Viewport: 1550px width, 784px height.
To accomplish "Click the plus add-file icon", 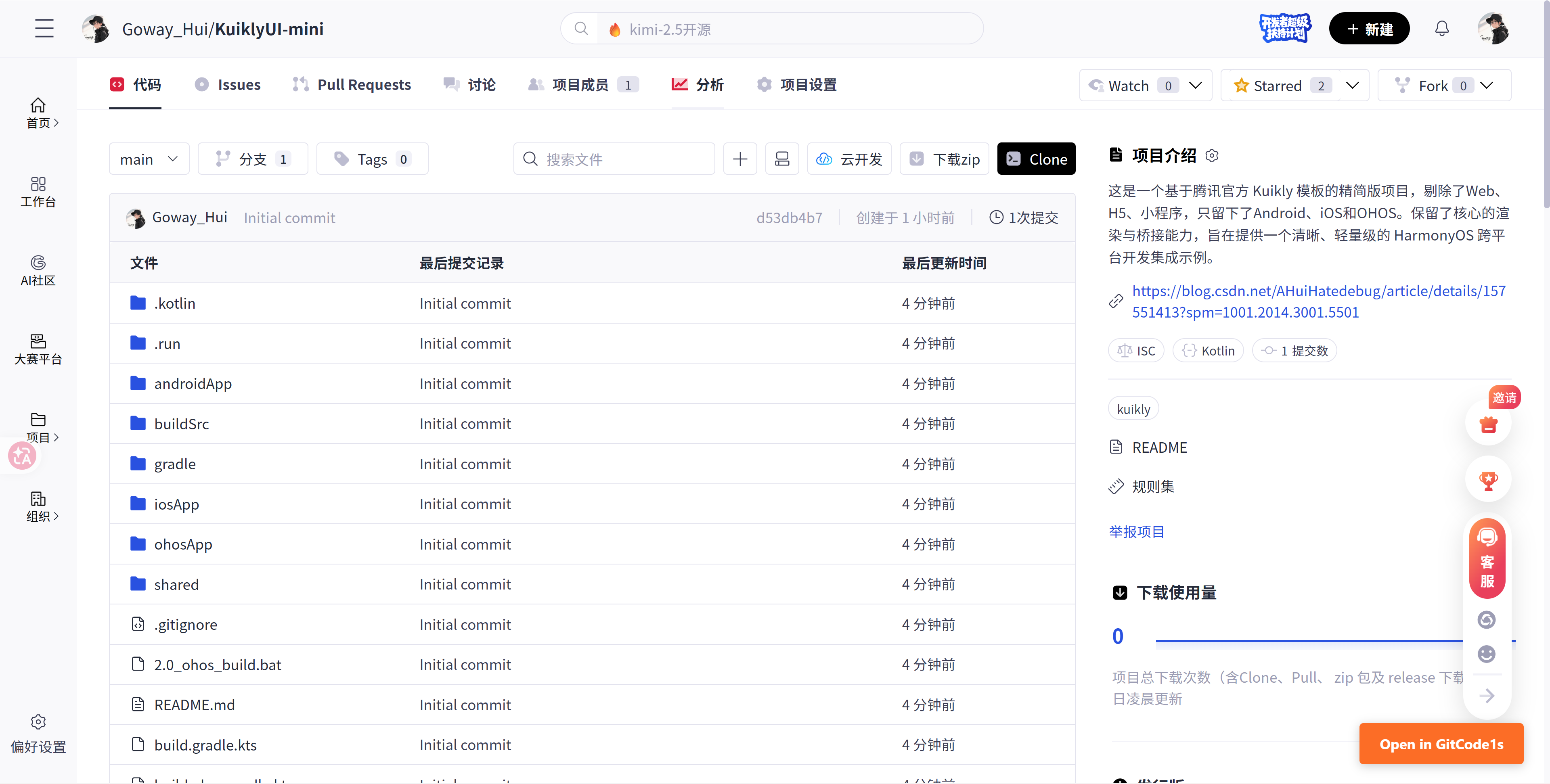I will point(739,159).
